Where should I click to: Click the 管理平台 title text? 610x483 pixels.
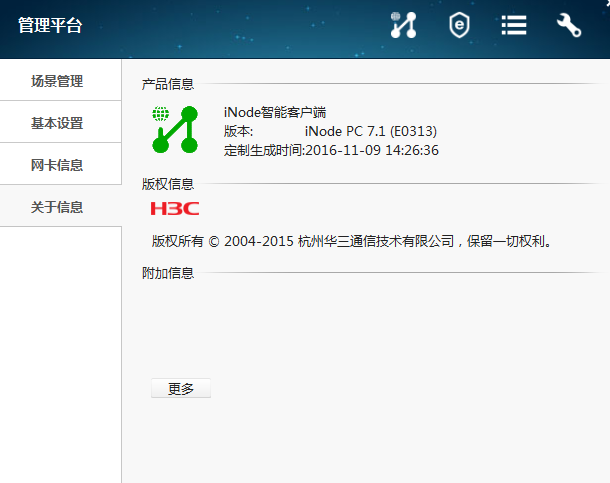coord(50,25)
